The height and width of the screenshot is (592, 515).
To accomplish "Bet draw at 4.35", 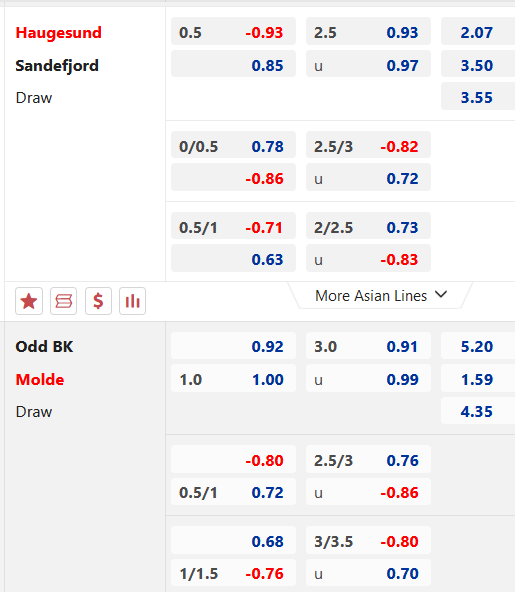I will click(x=478, y=410).
